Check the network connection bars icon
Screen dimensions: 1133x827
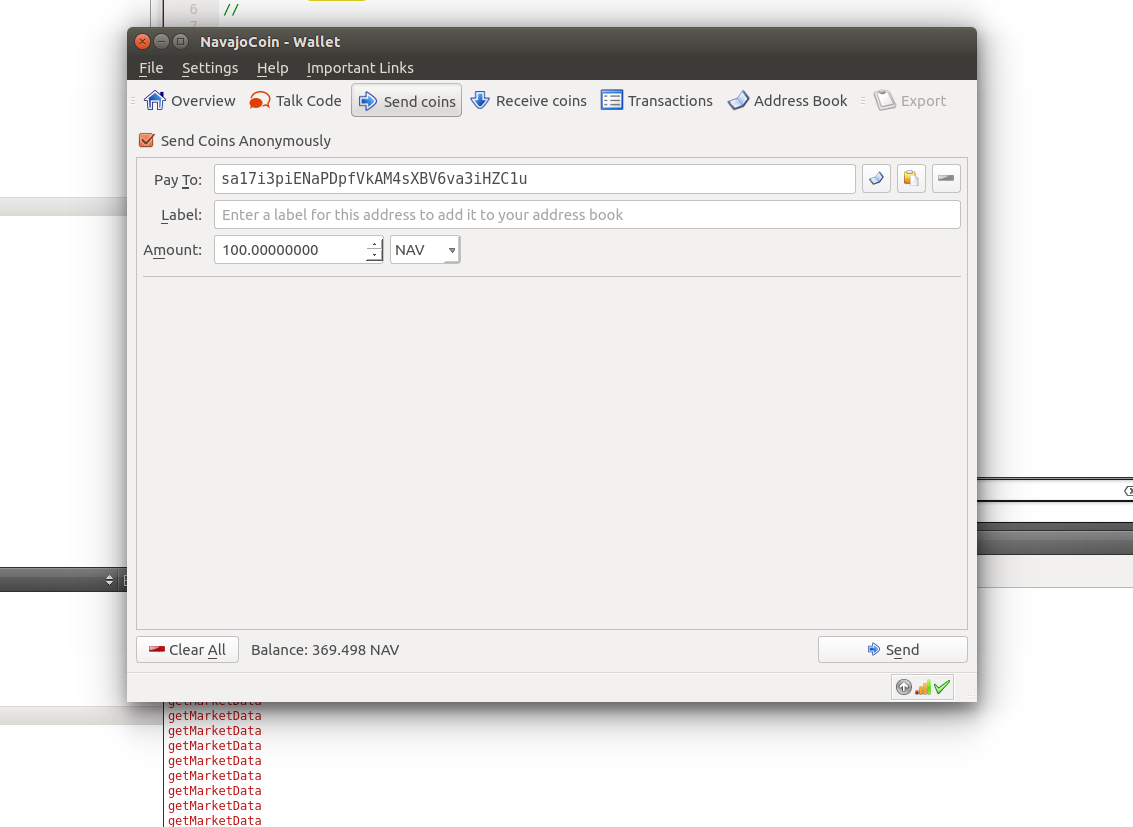click(x=923, y=687)
